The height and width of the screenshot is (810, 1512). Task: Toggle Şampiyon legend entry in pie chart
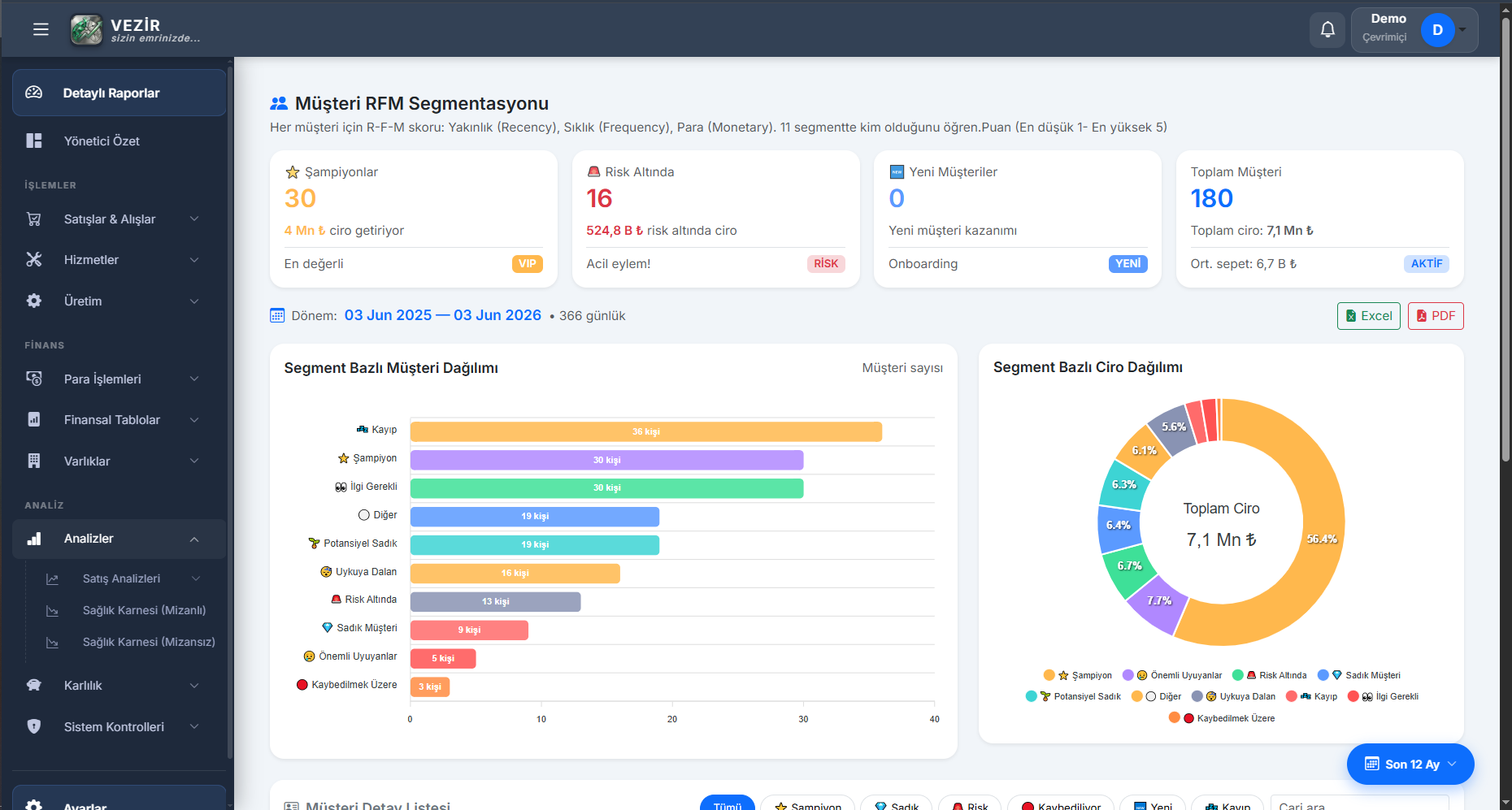pyautogui.click(x=1078, y=675)
